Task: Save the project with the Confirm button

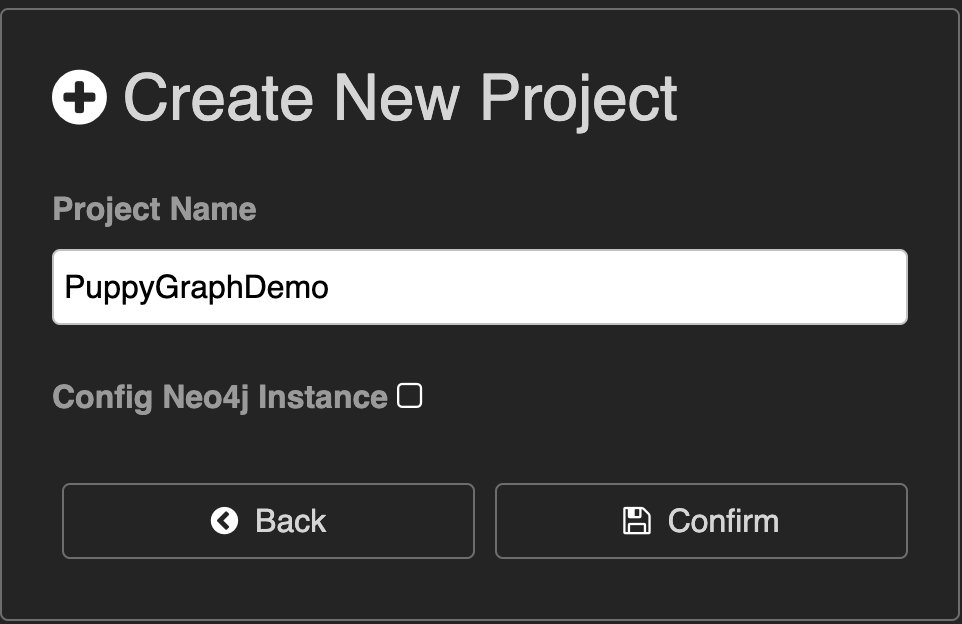Action: click(x=701, y=521)
